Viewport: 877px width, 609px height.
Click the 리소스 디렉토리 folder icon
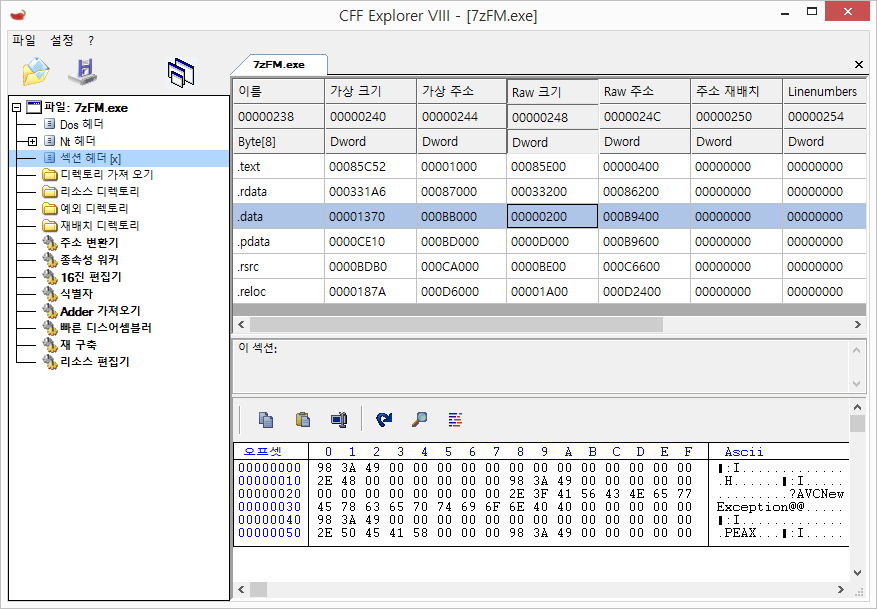pos(50,192)
